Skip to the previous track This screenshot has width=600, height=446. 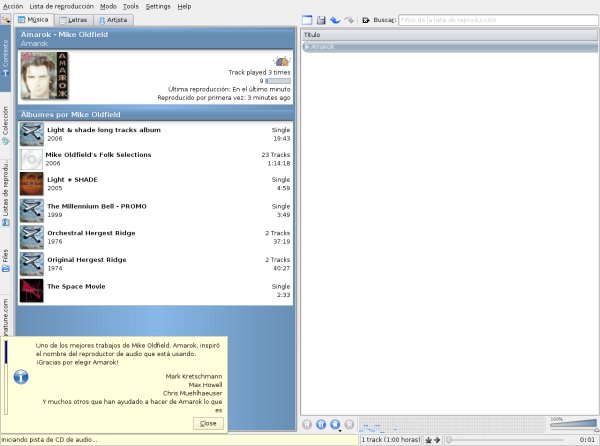pos(307,424)
